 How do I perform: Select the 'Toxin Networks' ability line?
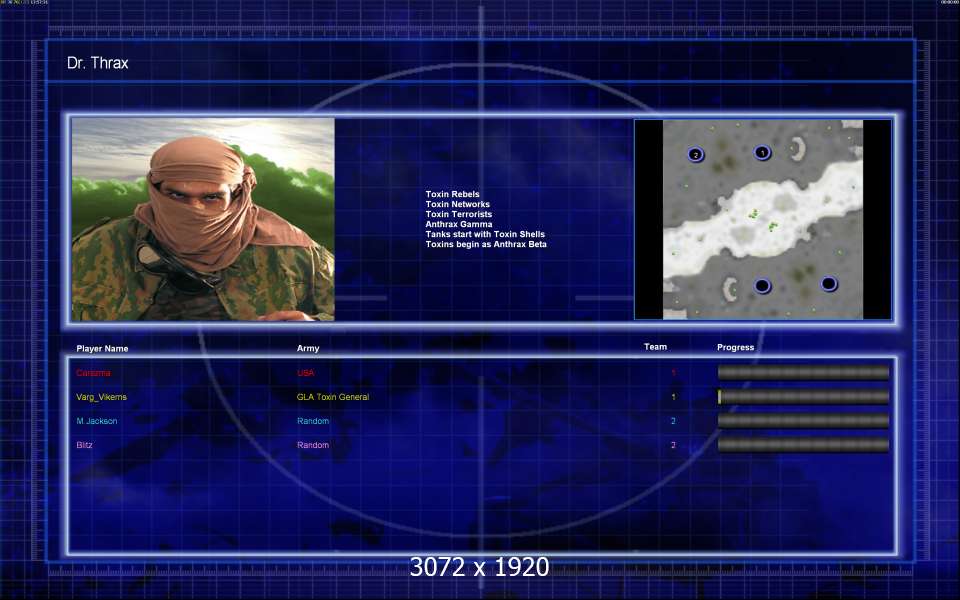[457, 204]
